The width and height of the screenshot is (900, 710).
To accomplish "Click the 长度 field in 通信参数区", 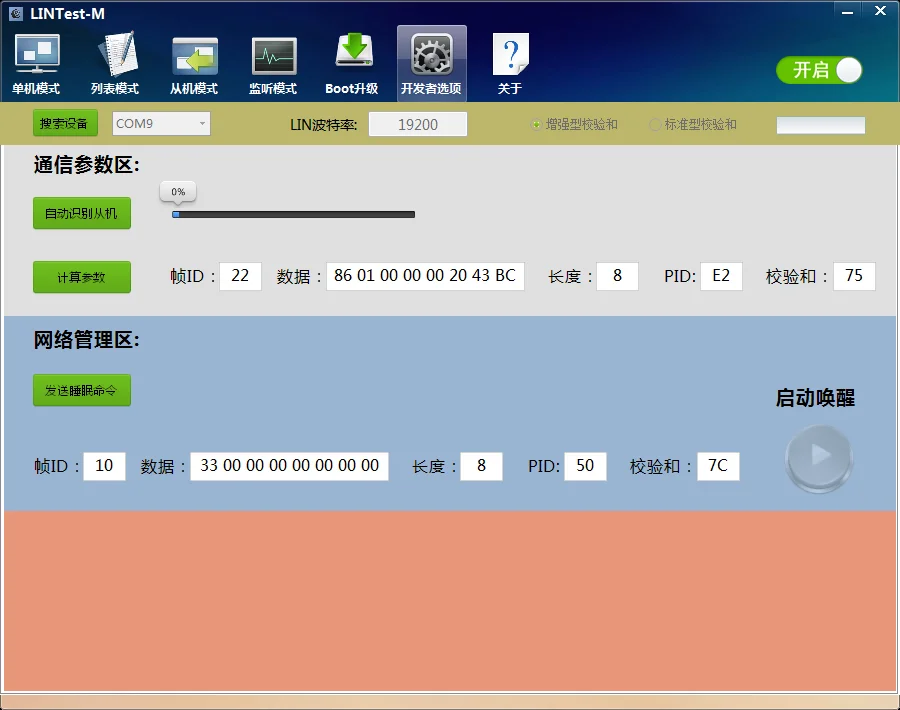I will 618,276.
